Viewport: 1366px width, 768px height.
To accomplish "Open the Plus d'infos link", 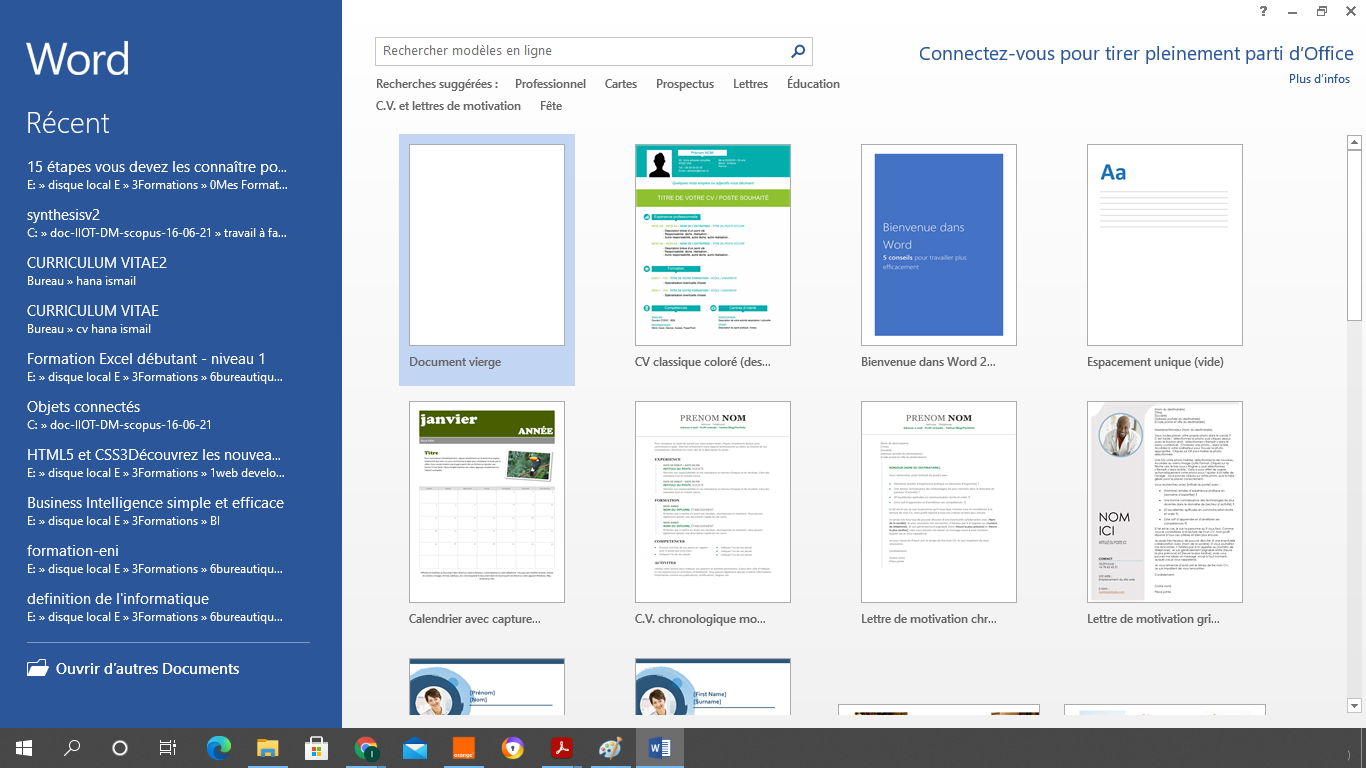I will pos(1319,79).
